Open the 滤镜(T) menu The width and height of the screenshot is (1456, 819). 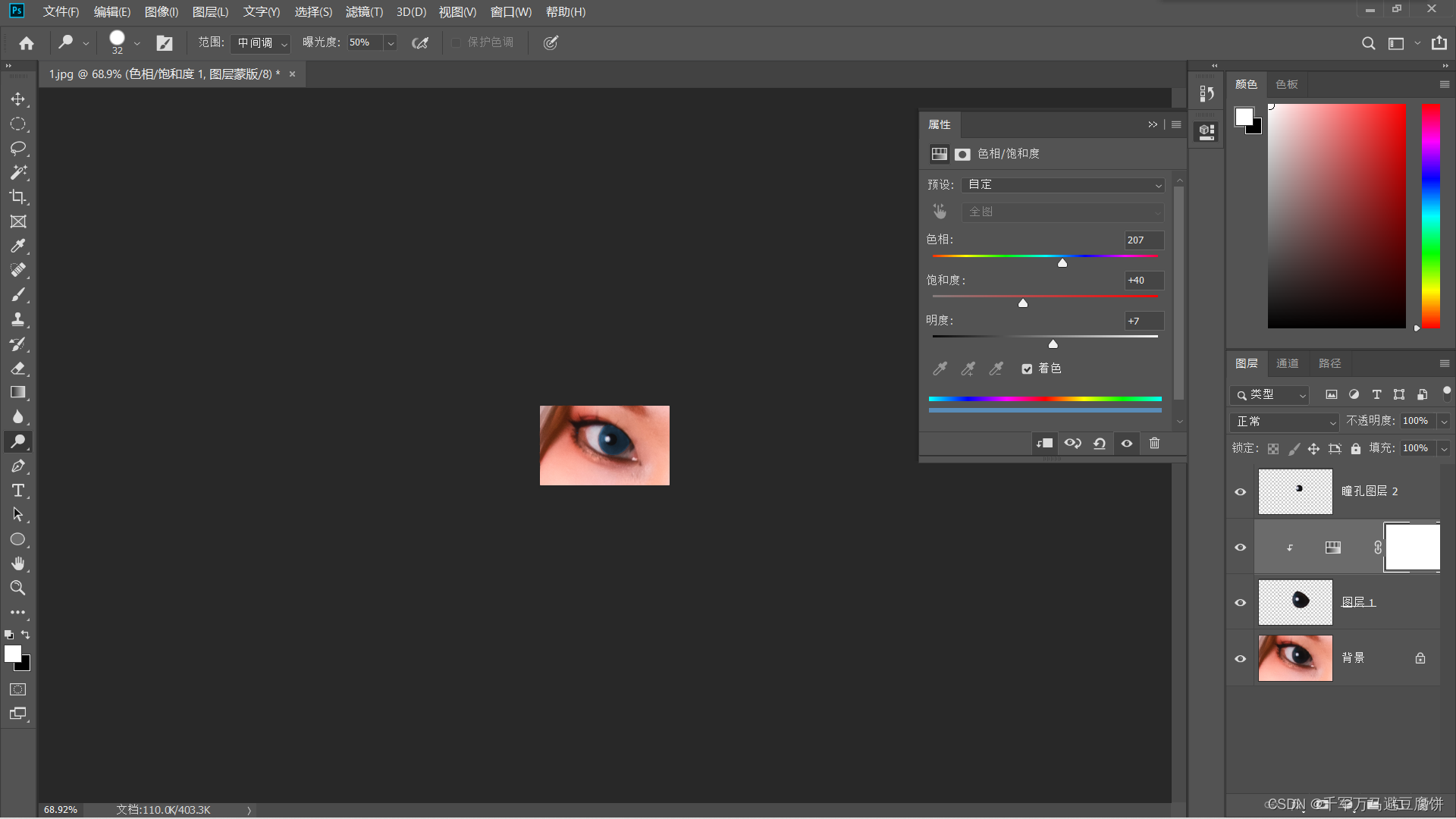point(364,12)
